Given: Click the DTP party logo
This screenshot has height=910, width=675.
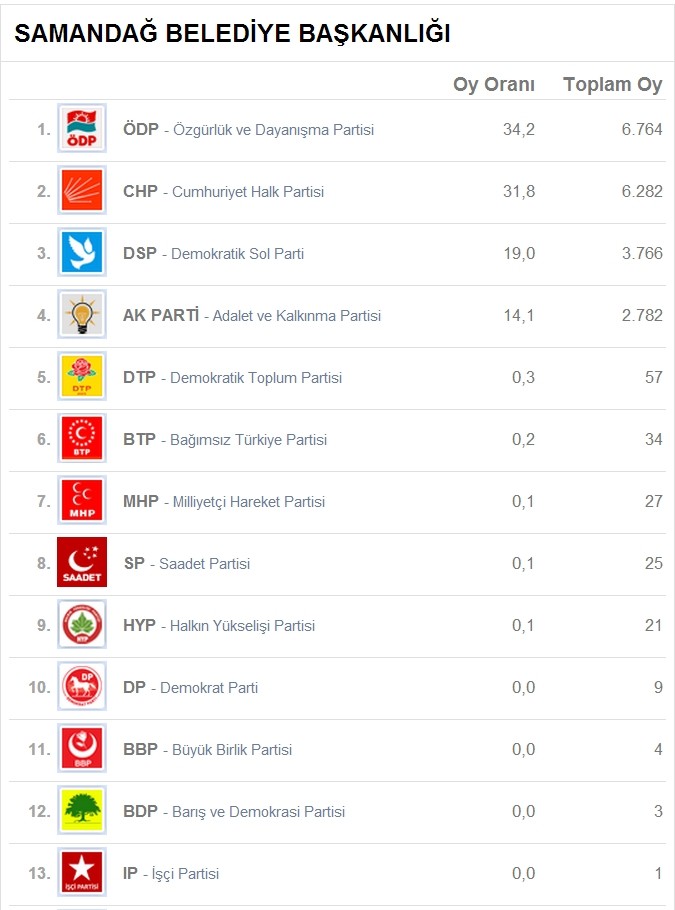Looking at the screenshot, I should tap(81, 377).
